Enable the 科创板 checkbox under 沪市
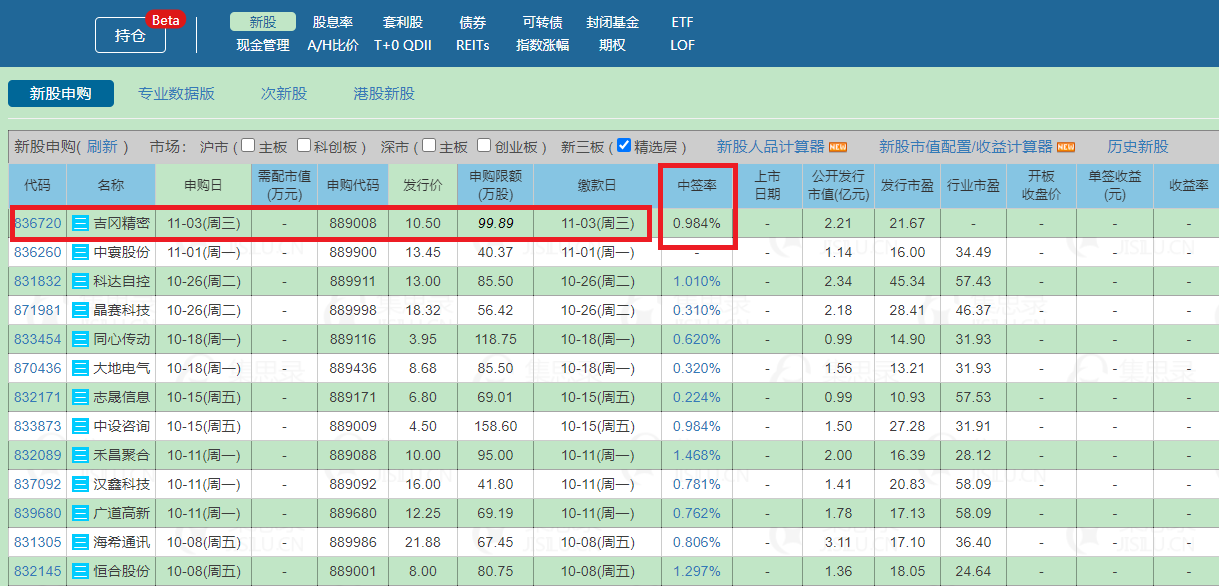Viewport: 1219px width, 586px height. [x=304, y=146]
